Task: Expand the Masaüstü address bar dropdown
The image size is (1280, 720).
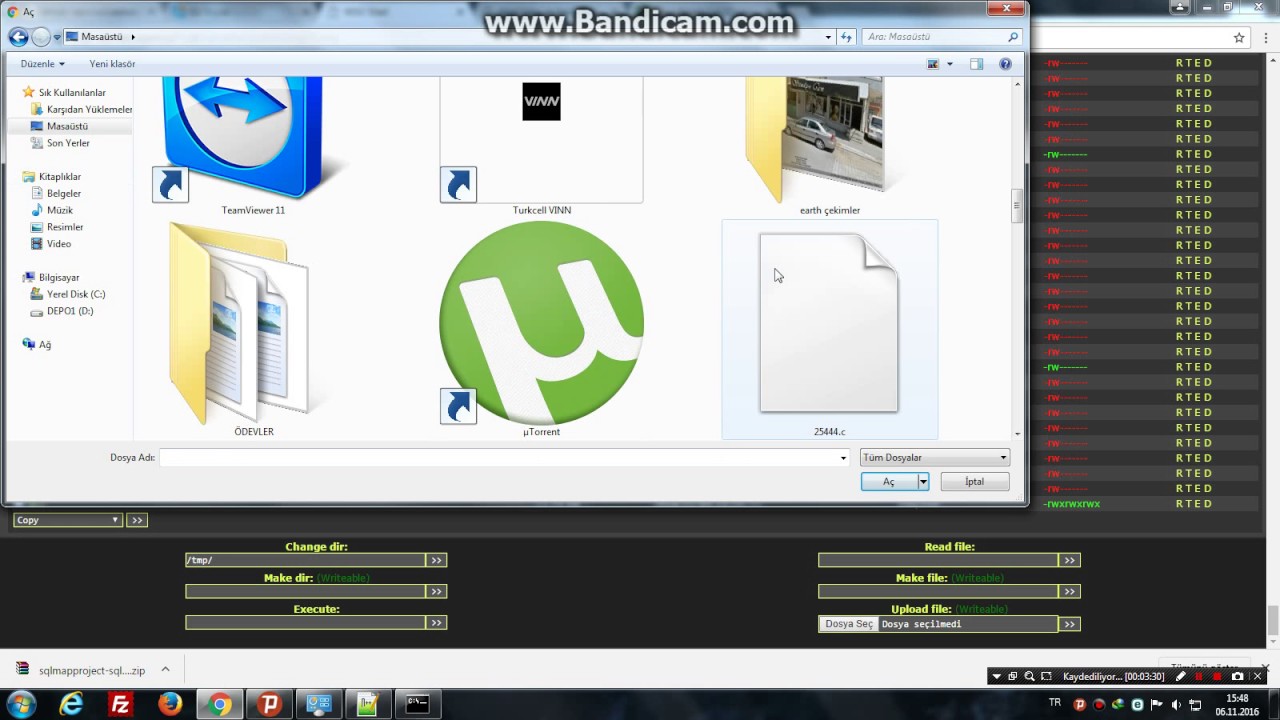Action: pos(828,37)
